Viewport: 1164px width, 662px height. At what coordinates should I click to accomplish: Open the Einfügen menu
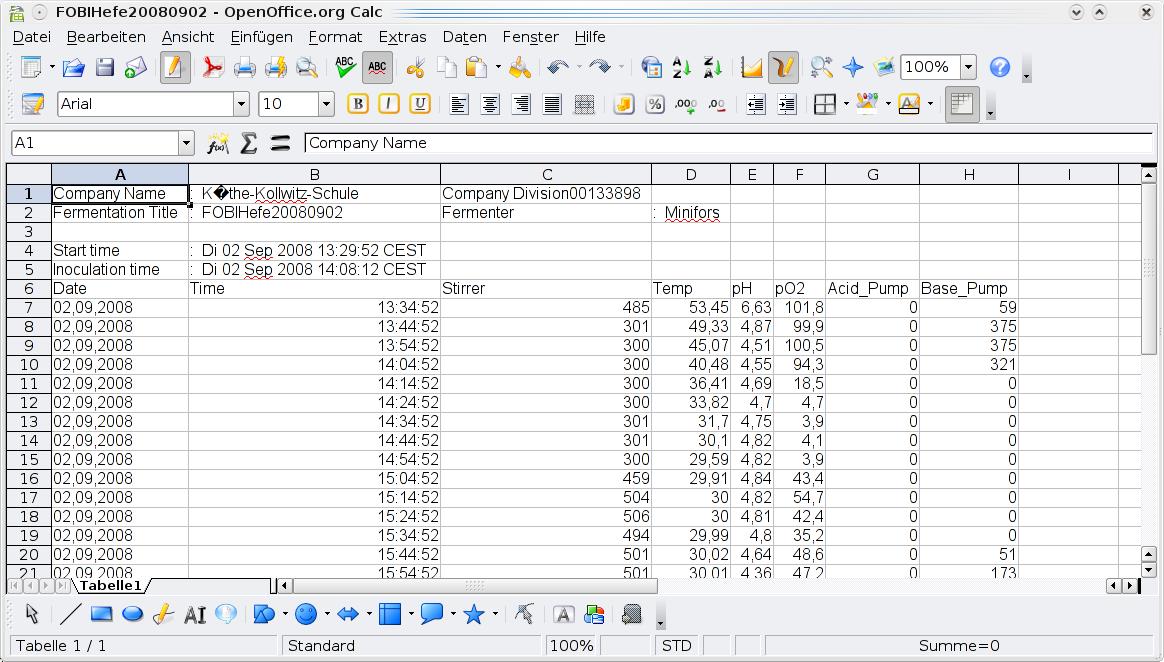click(x=261, y=37)
